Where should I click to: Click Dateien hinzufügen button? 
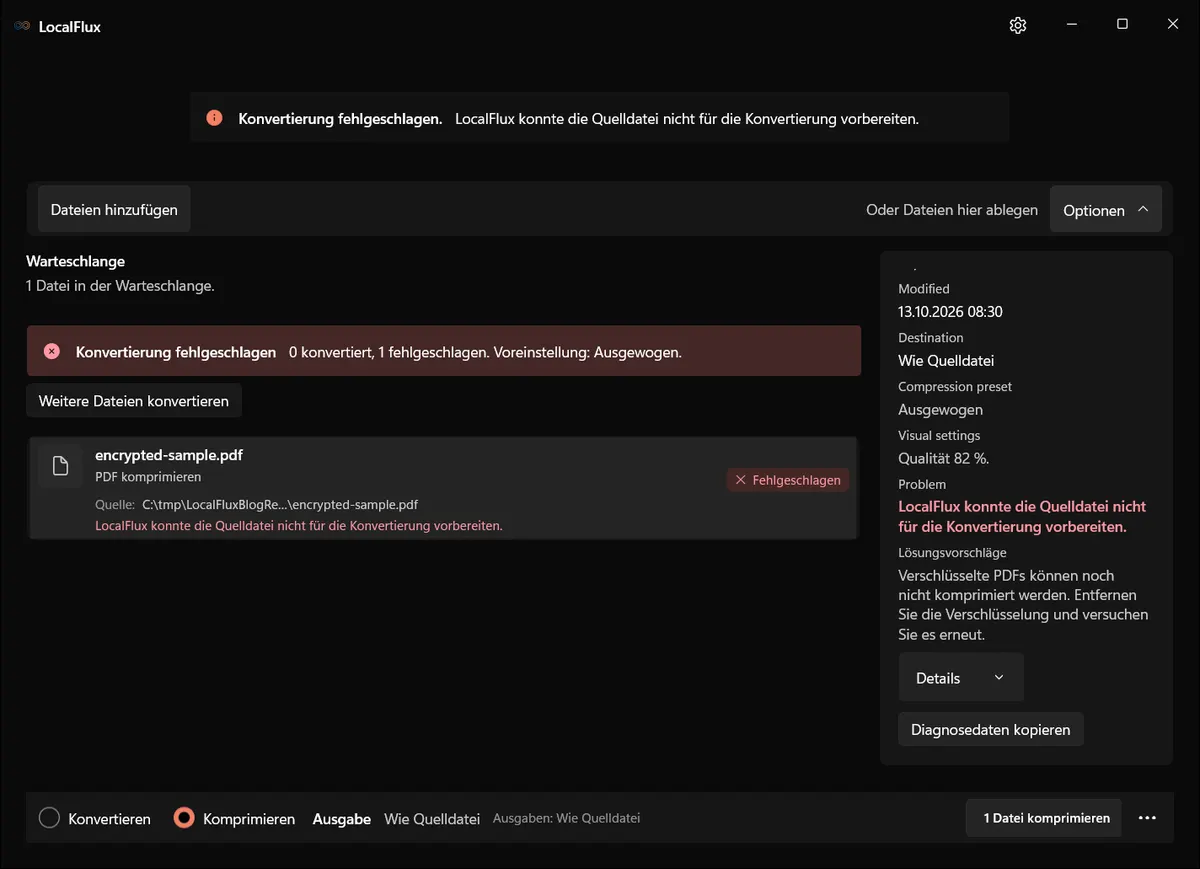[114, 209]
